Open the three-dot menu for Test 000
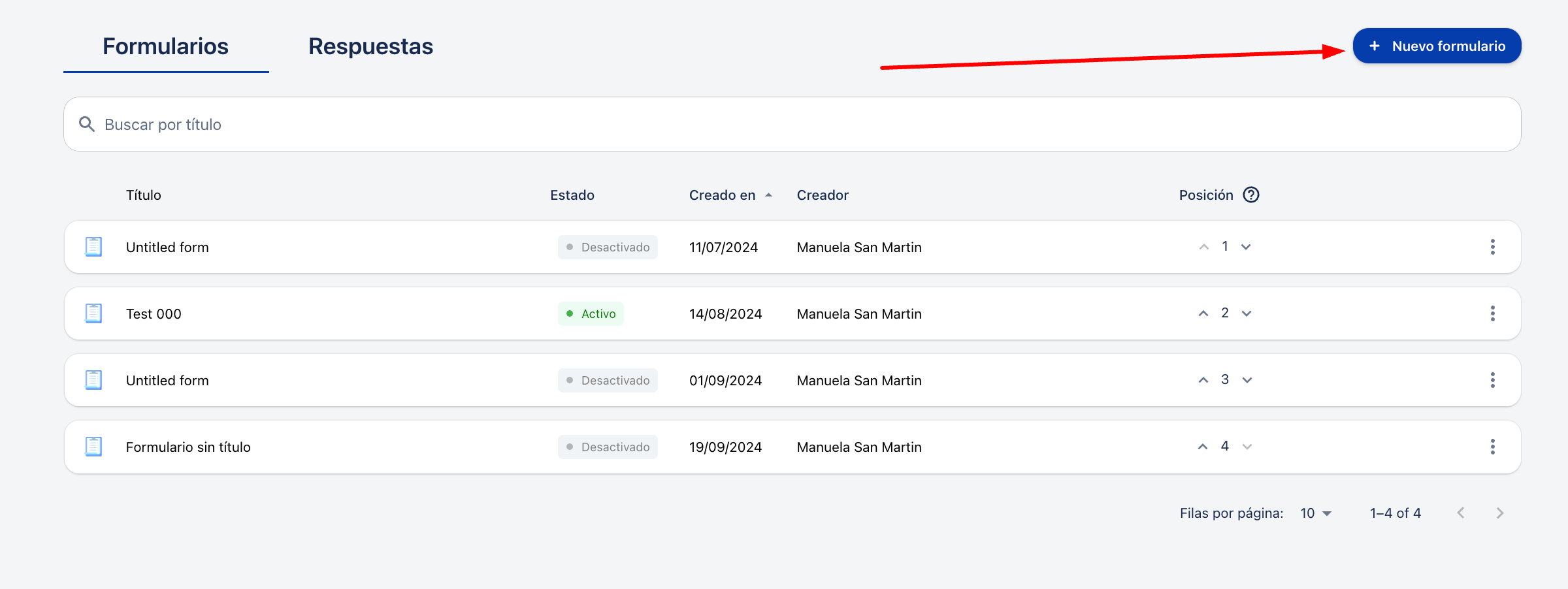The height and width of the screenshot is (589, 1568). 1493,313
